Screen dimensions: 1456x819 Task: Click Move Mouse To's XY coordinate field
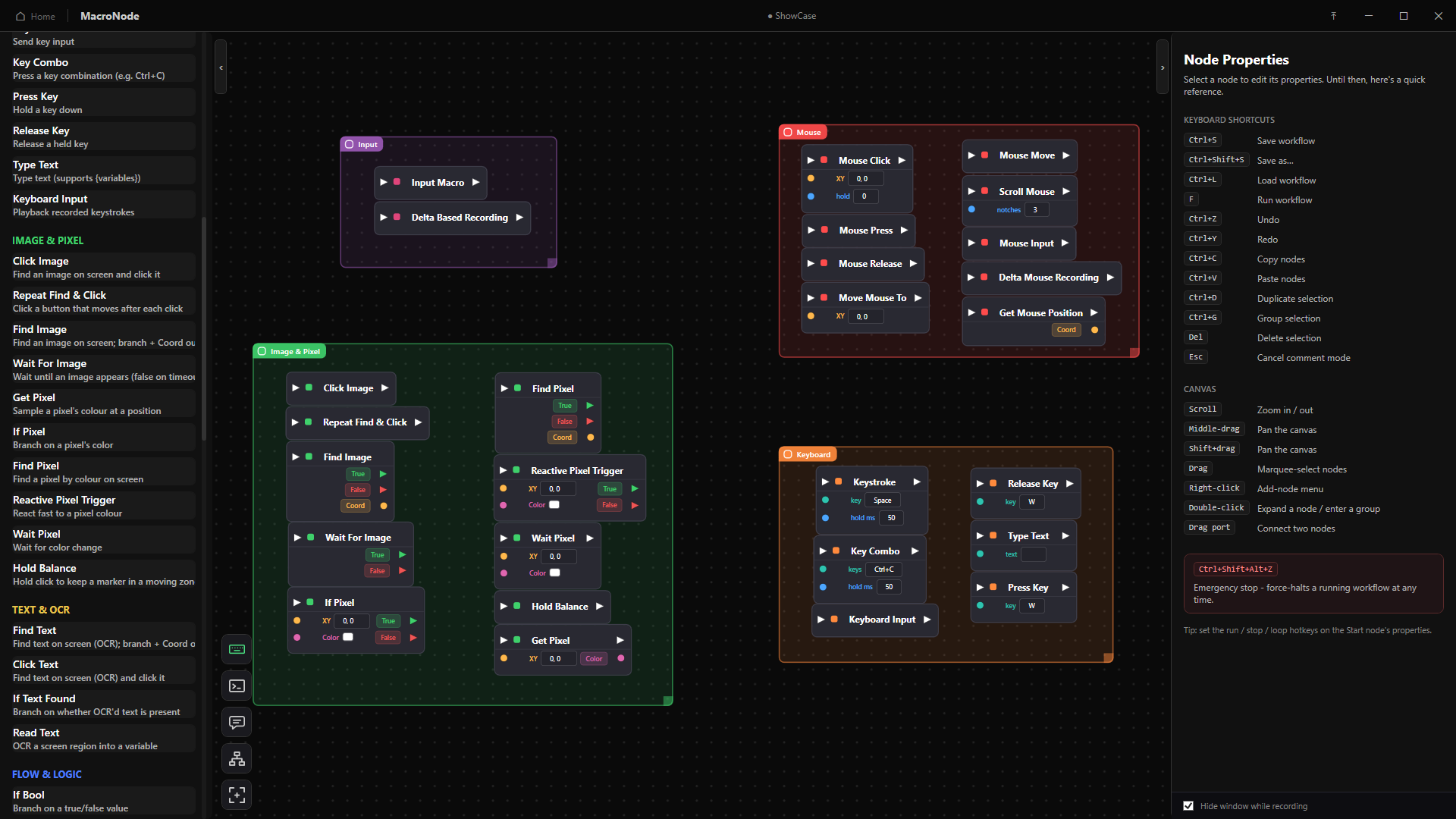coord(865,317)
